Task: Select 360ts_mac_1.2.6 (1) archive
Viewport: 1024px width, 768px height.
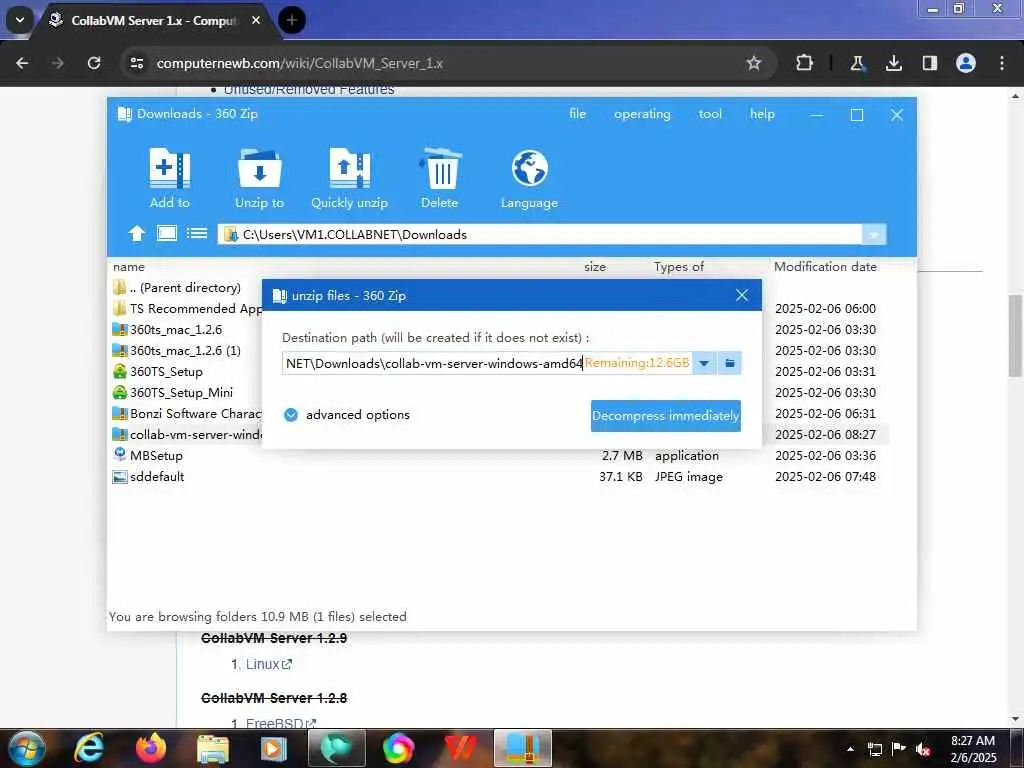Action: [x=176, y=351]
